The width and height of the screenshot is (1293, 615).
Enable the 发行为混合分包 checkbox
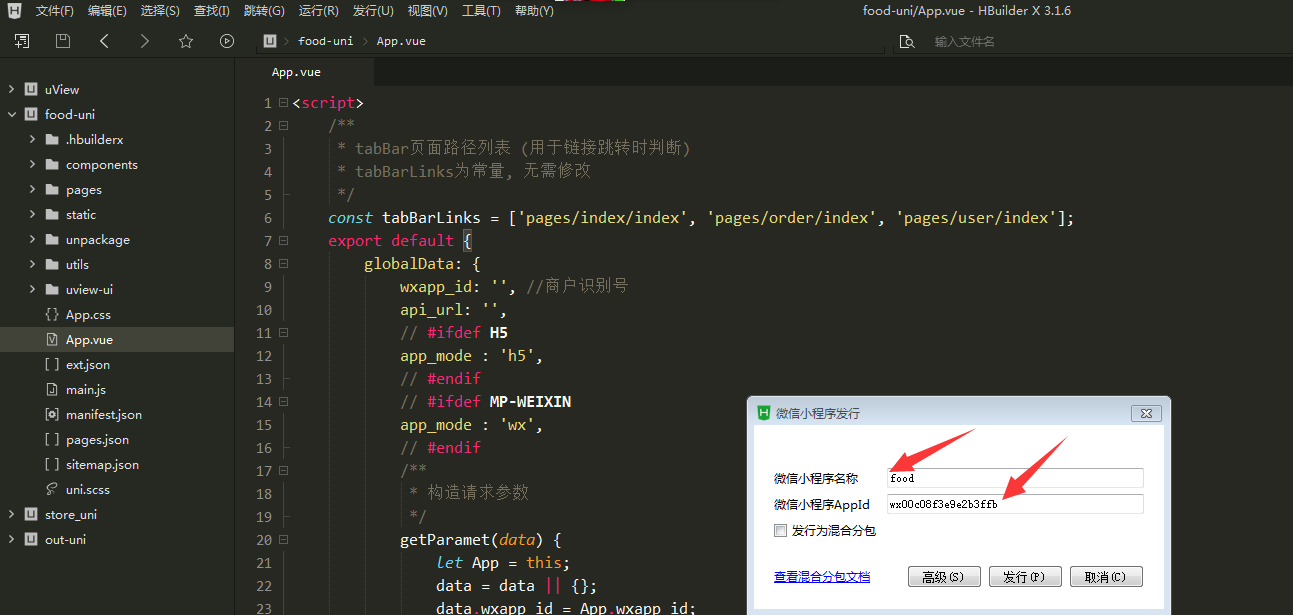coord(780,531)
